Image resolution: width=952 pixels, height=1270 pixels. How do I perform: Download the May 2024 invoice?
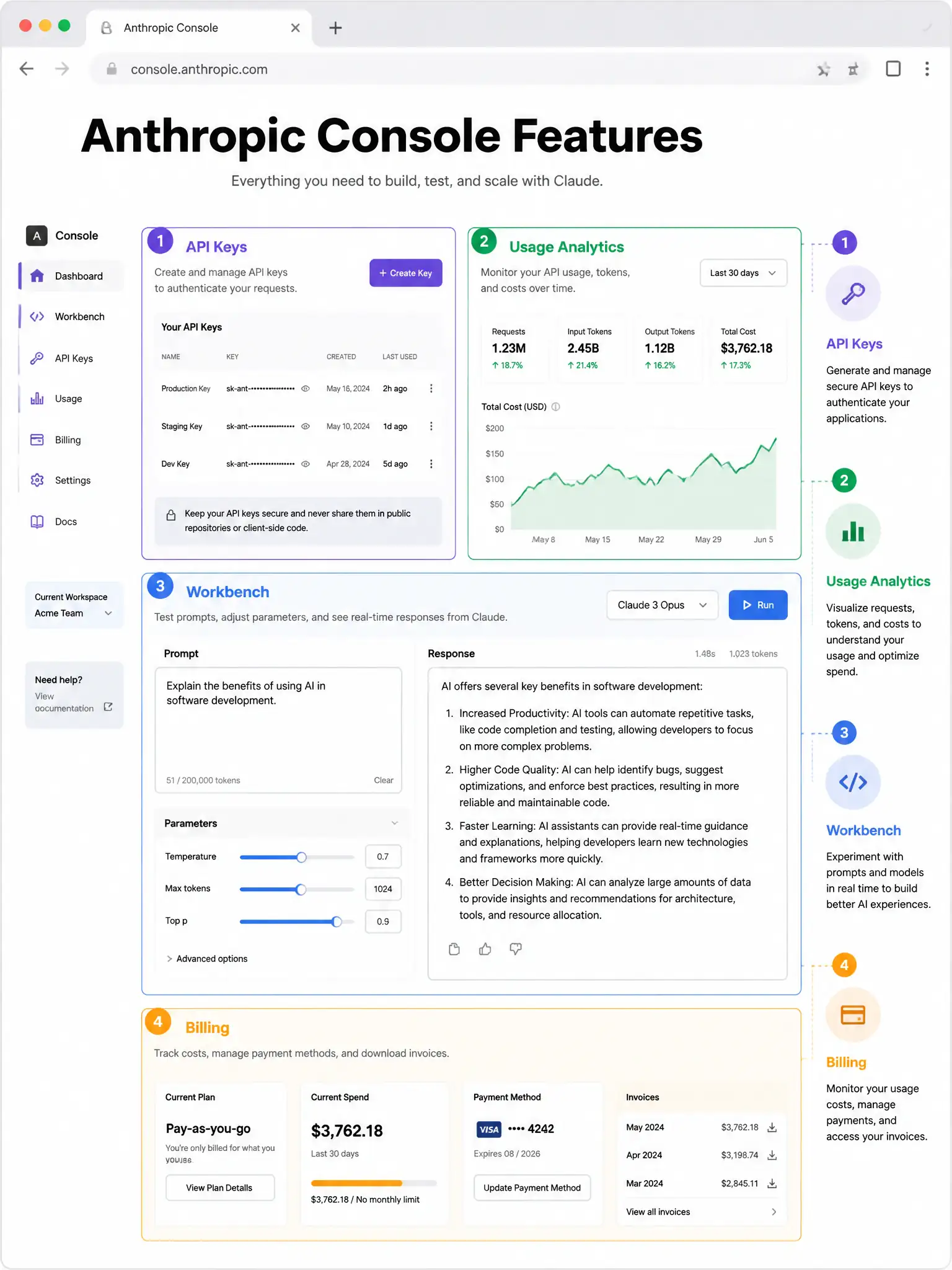point(772,1127)
